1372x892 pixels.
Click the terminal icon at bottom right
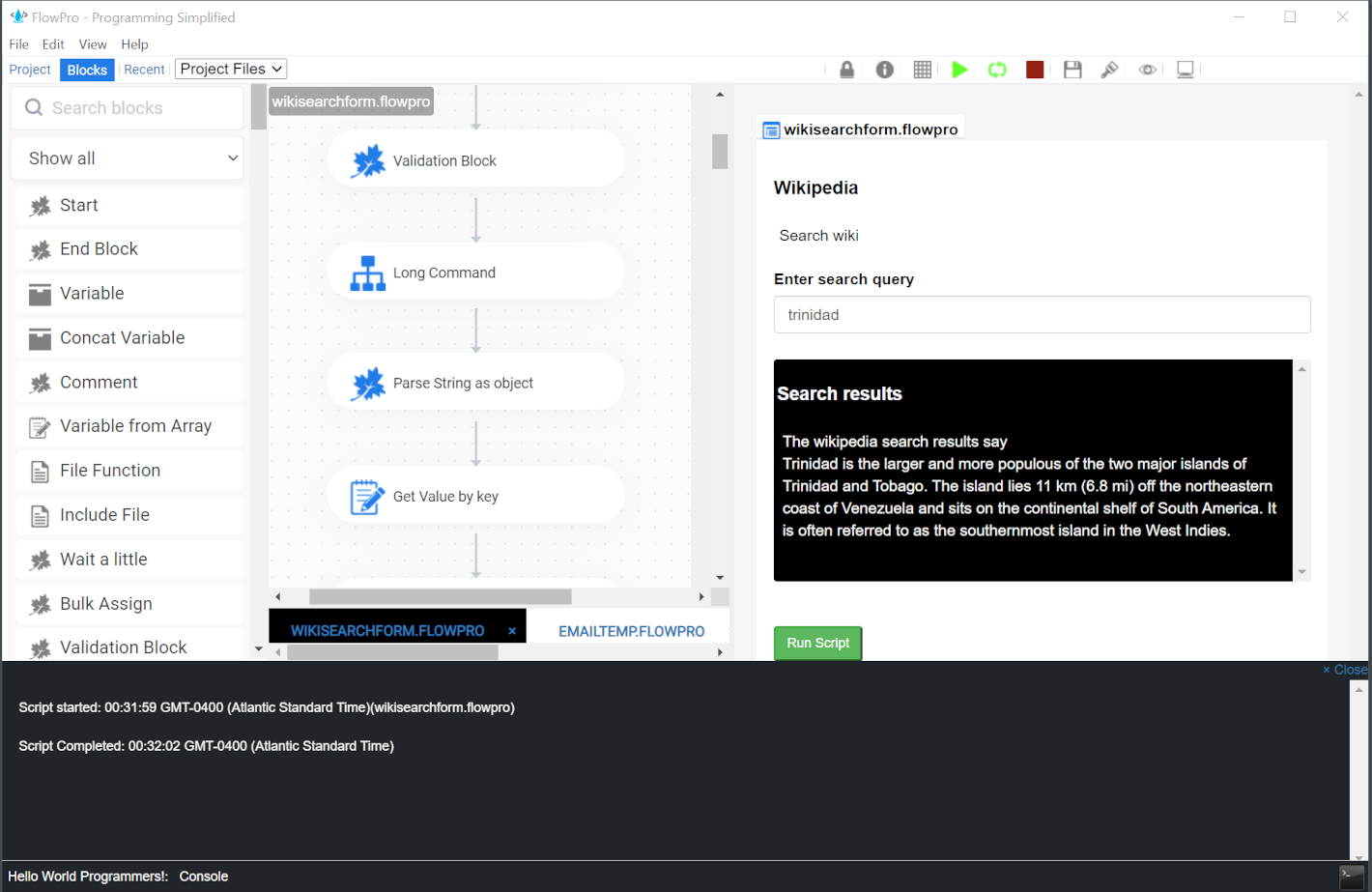[1352, 876]
